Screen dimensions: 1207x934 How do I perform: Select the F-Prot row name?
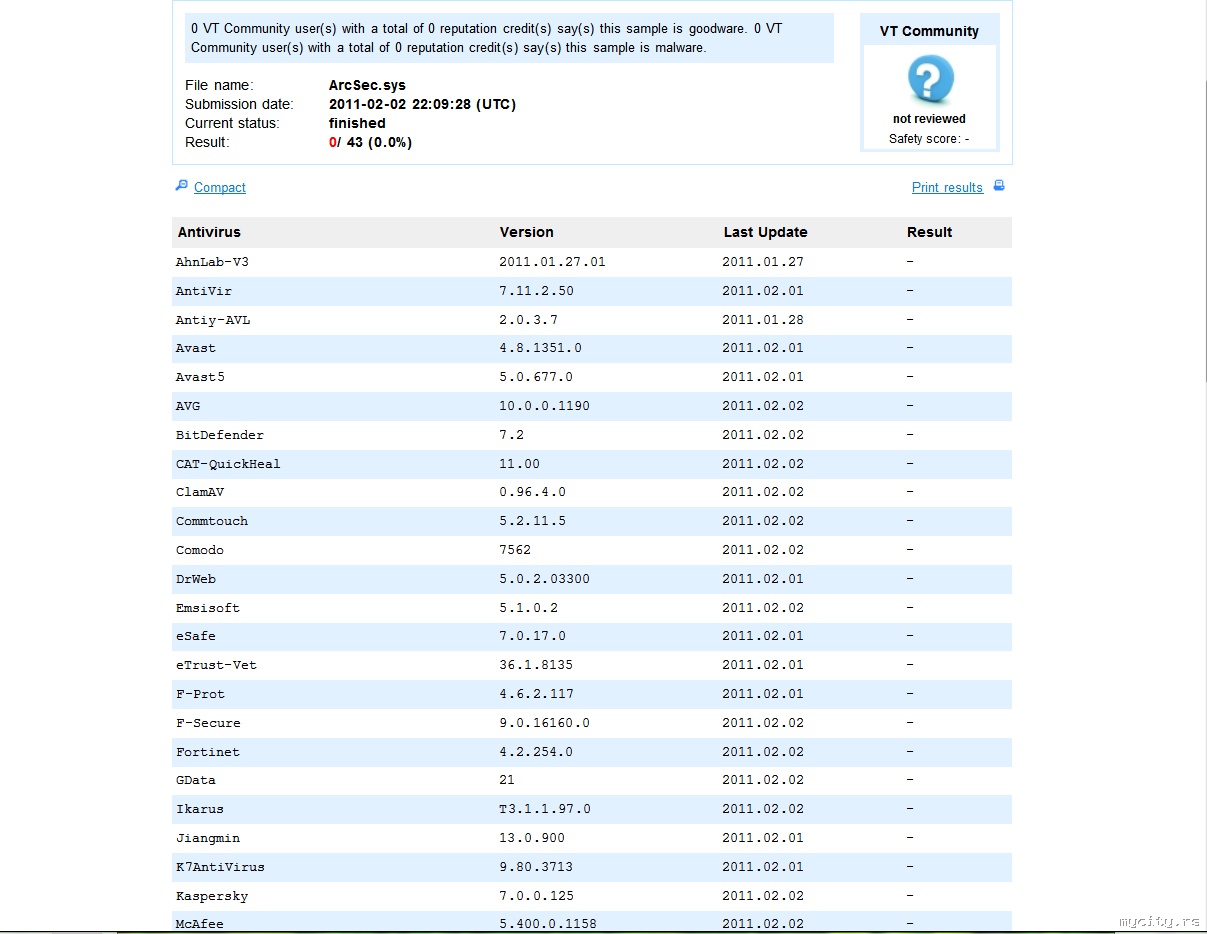click(x=200, y=694)
